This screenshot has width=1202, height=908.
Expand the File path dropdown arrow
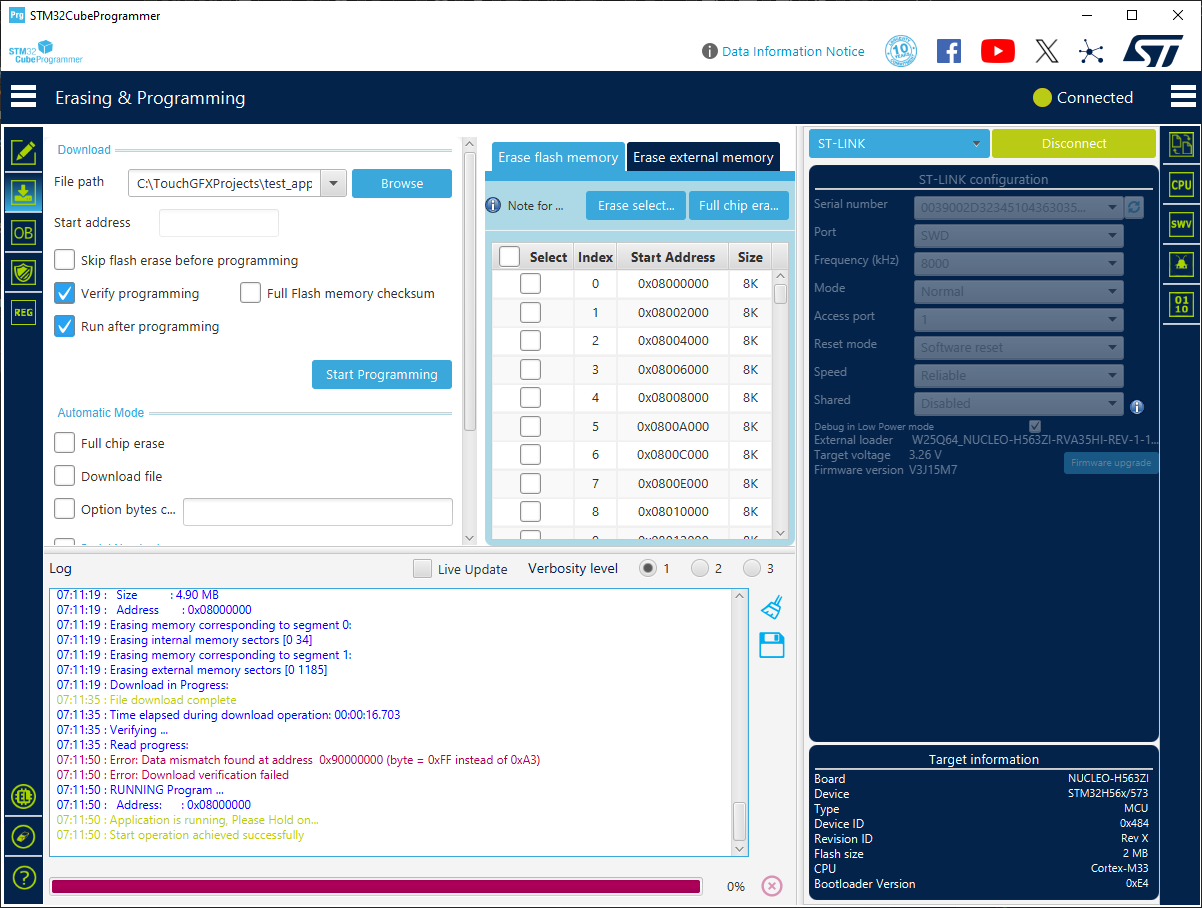[334, 184]
